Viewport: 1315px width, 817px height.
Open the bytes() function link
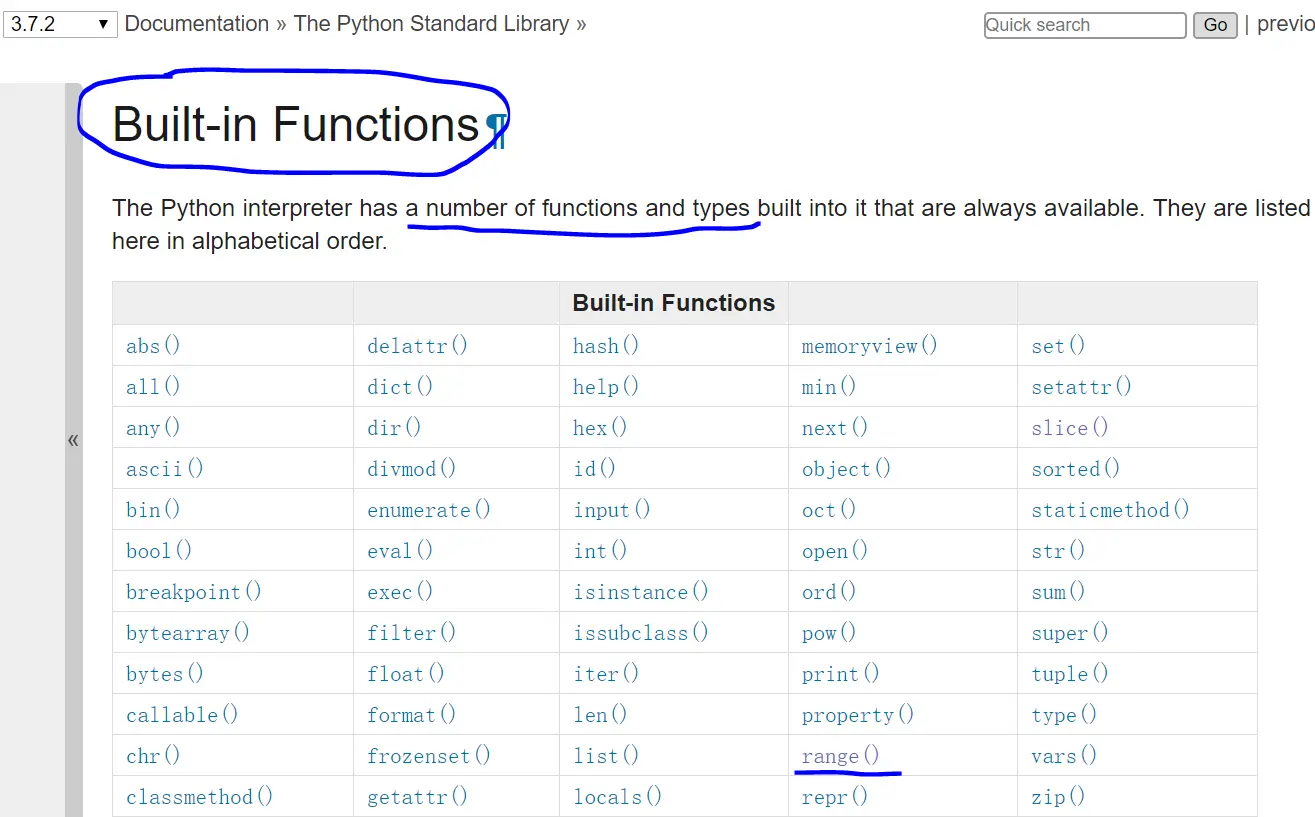click(x=165, y=674)
